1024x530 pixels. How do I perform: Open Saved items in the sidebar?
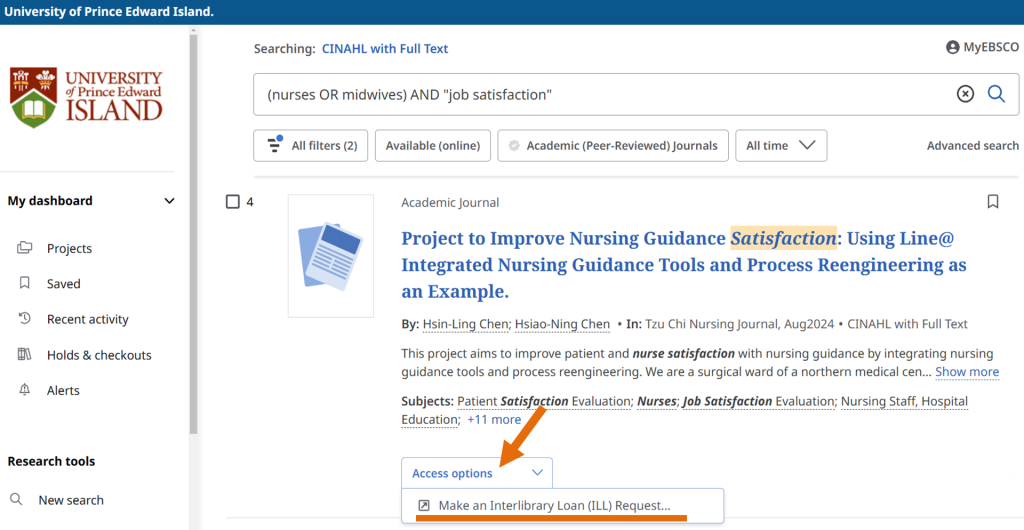point(63,284)
